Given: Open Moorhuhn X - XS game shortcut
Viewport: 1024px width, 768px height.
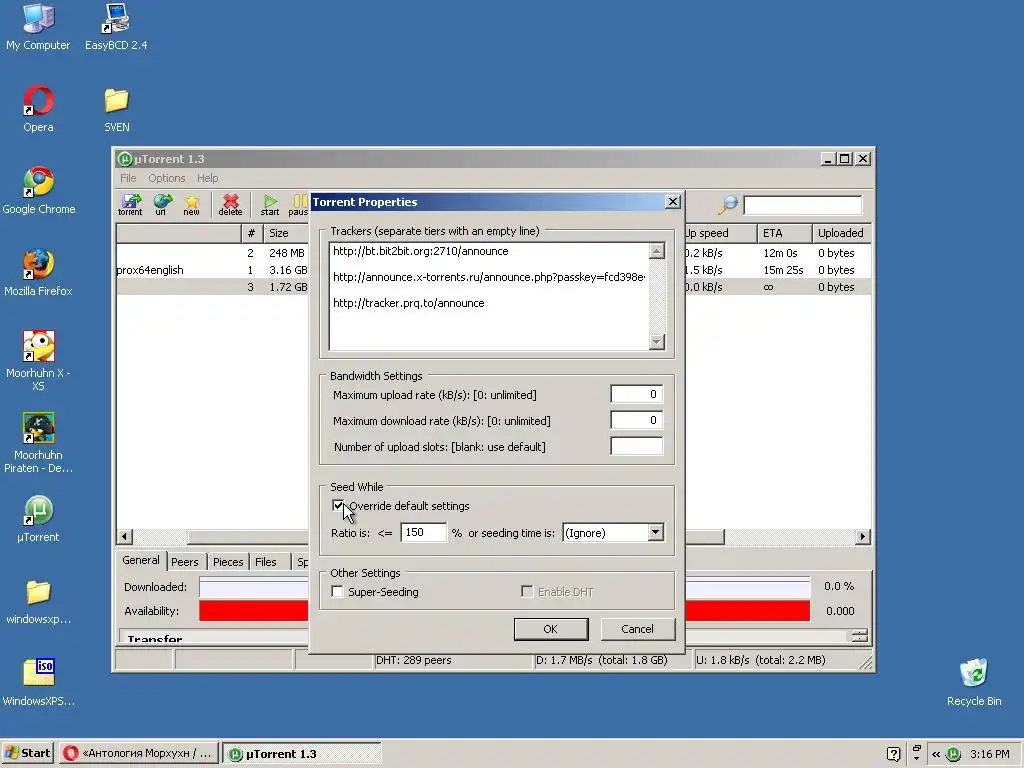Looking at the screenshot, I should point(38,360).
